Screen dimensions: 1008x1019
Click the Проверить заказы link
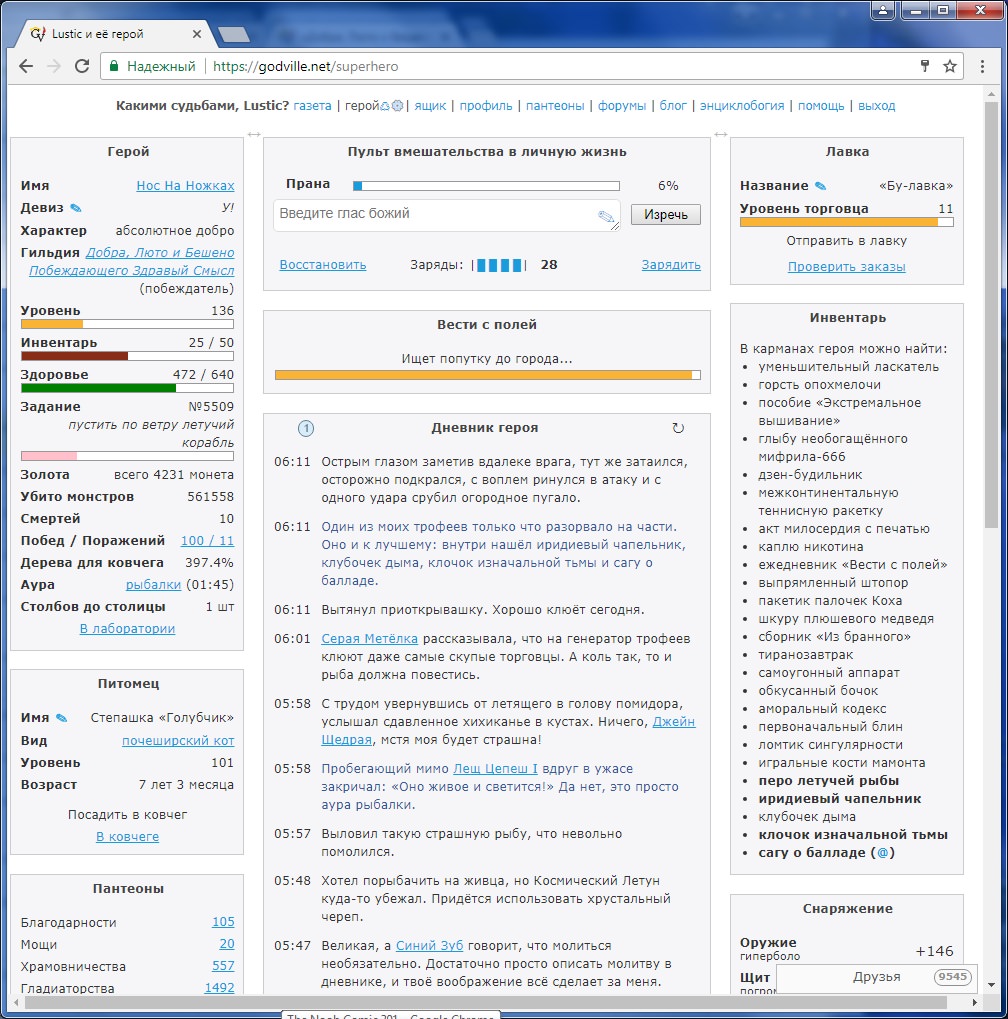pyautogui.click(x=846, y=267)
